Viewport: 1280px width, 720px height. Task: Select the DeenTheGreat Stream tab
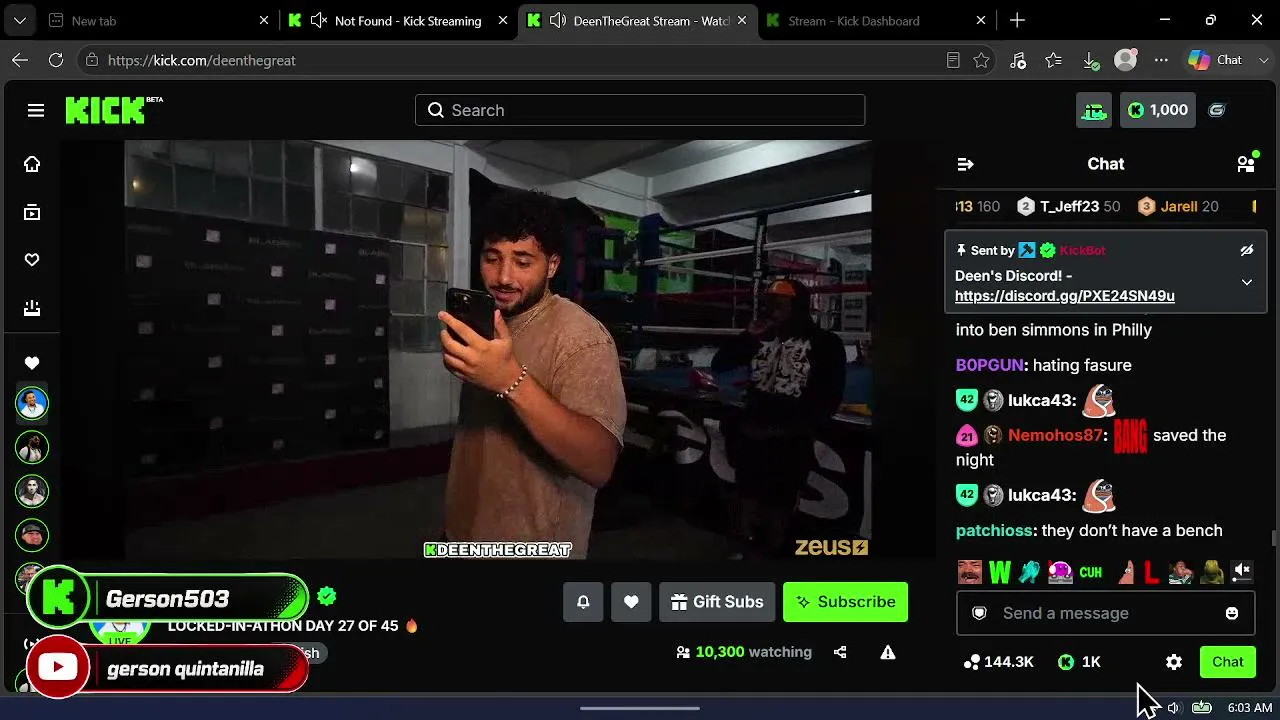[x=637, y=20]
